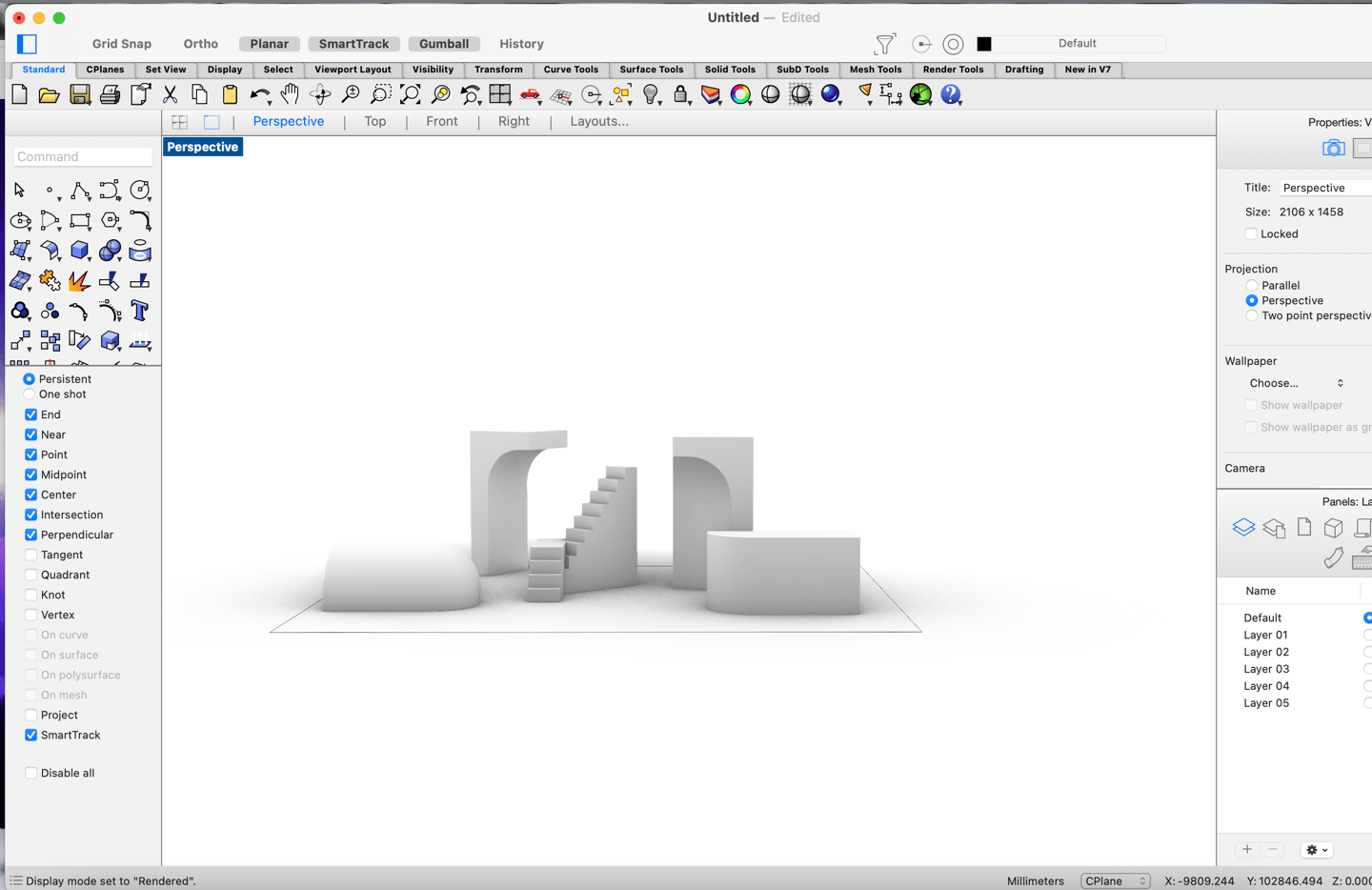Select the Parallel projection radio button
This screenshot has width=1372, height=890.
pos(1252,286)
